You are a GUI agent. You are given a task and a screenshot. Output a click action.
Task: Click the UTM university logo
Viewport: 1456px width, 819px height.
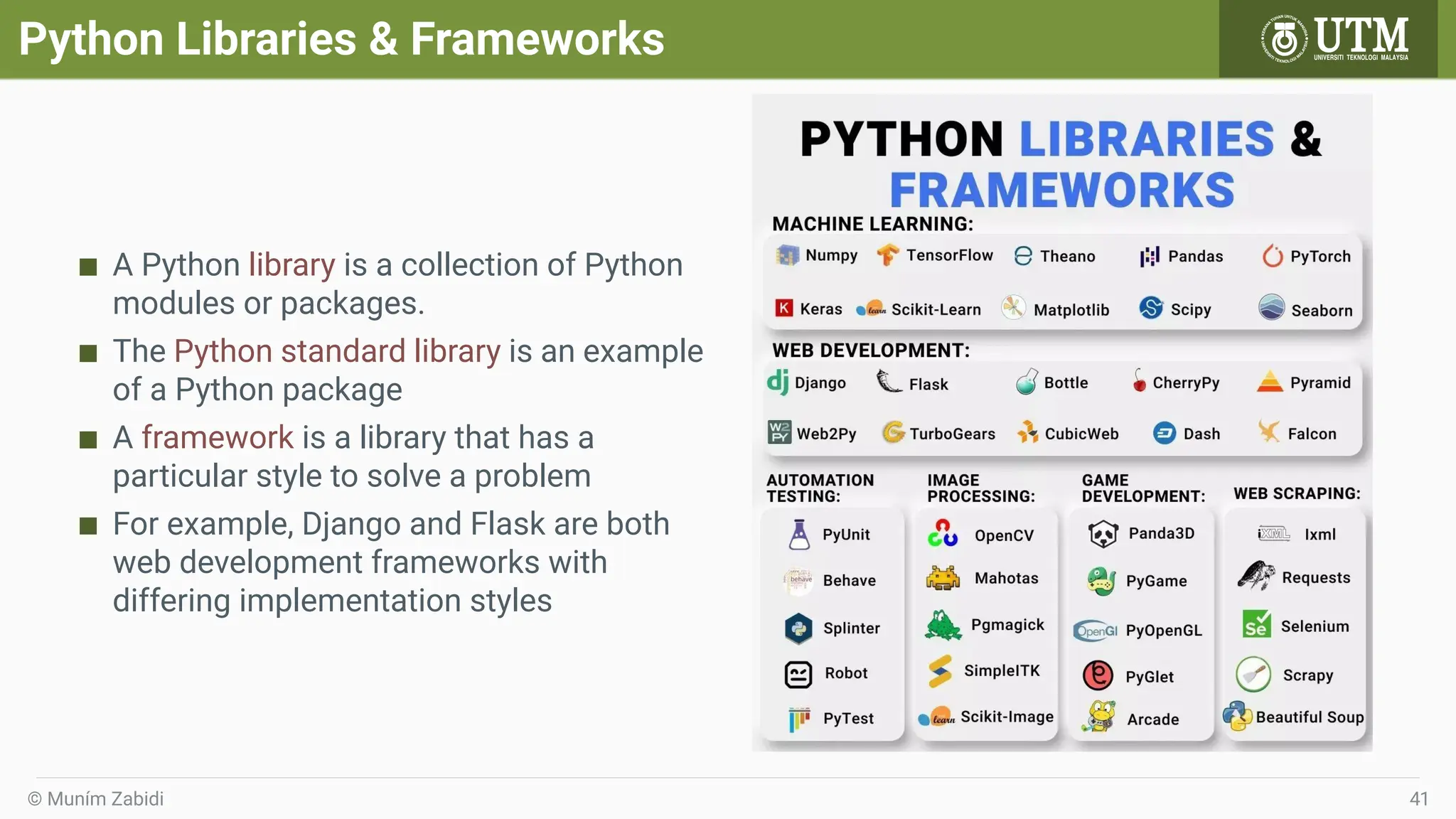1334,39
